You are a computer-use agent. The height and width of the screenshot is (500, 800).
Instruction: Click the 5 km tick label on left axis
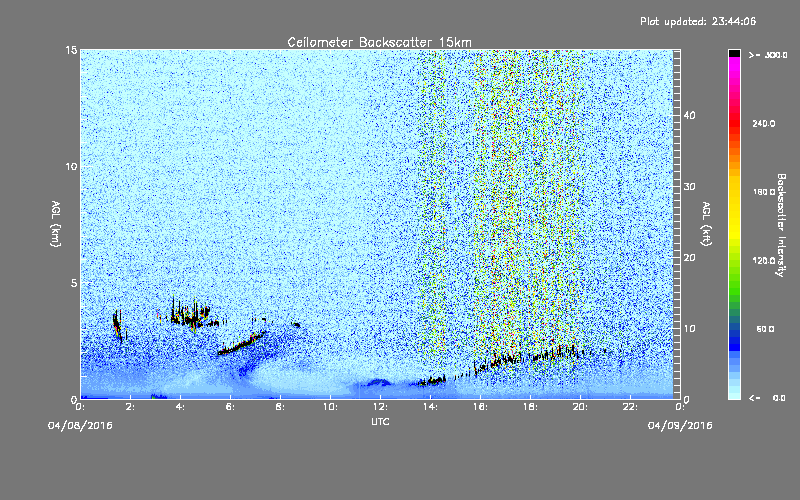coord(74,283)
